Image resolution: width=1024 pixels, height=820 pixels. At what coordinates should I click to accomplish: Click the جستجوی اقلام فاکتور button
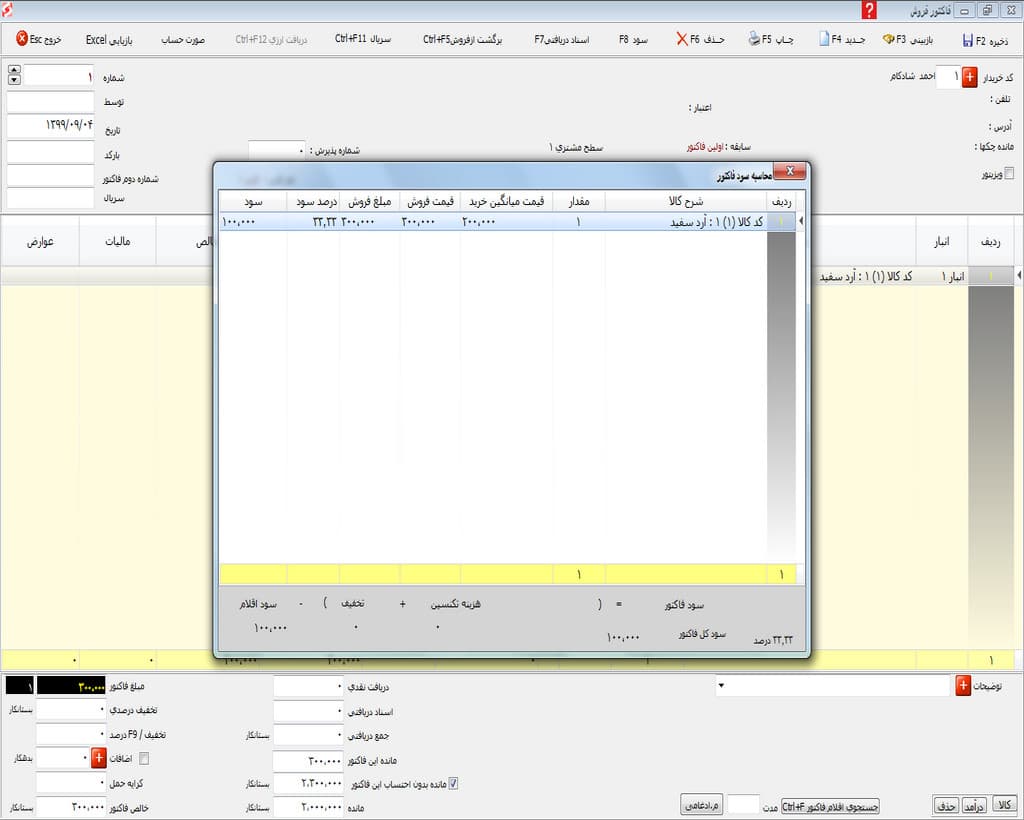pyautogui.click(x=830, y=805)
